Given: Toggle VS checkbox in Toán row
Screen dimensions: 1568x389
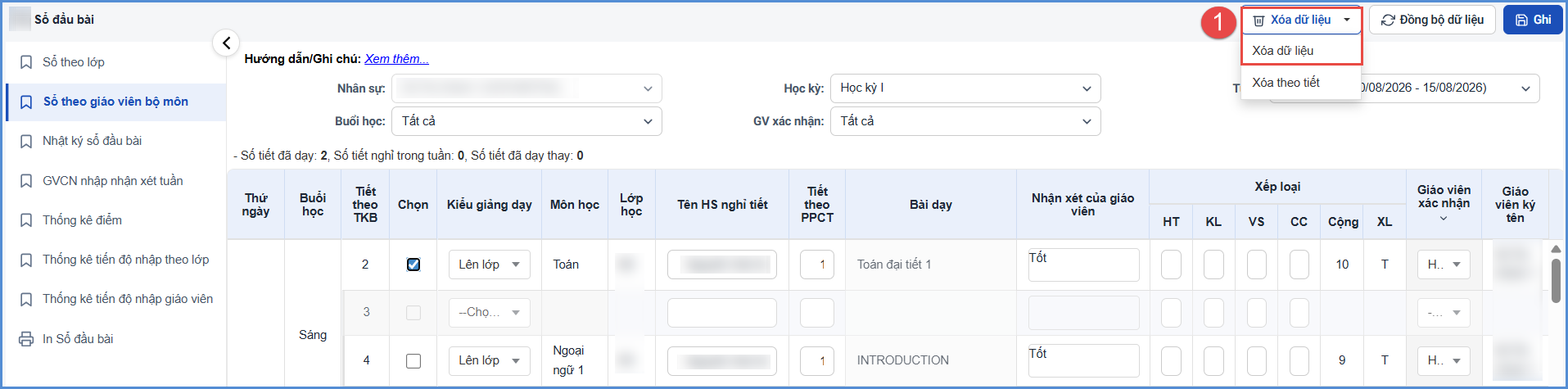Looking at the screenshot, I should click(1256, 265).
